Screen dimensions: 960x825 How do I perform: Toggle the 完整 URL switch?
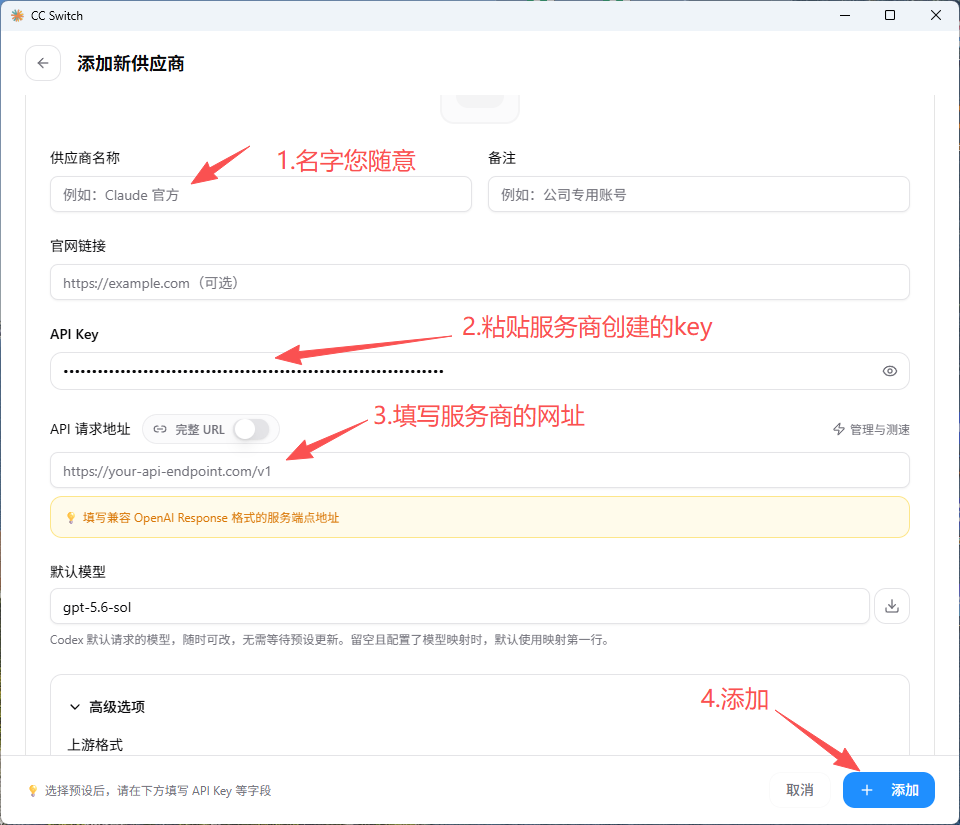[252, 429]
